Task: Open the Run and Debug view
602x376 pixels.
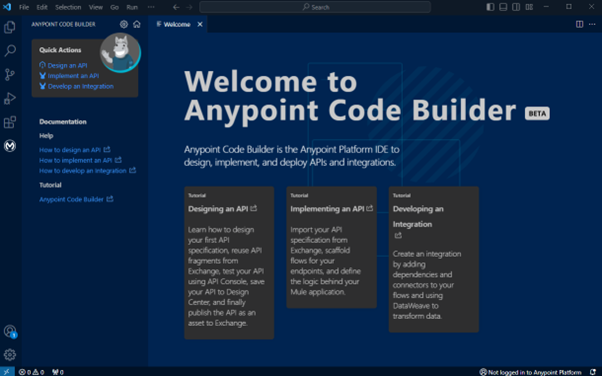Action: tap(10, 98)
